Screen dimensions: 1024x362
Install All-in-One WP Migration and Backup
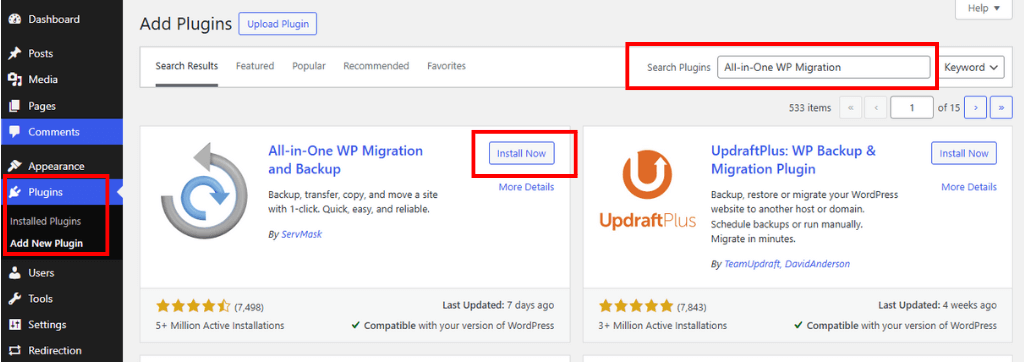[x=521, y=154]
